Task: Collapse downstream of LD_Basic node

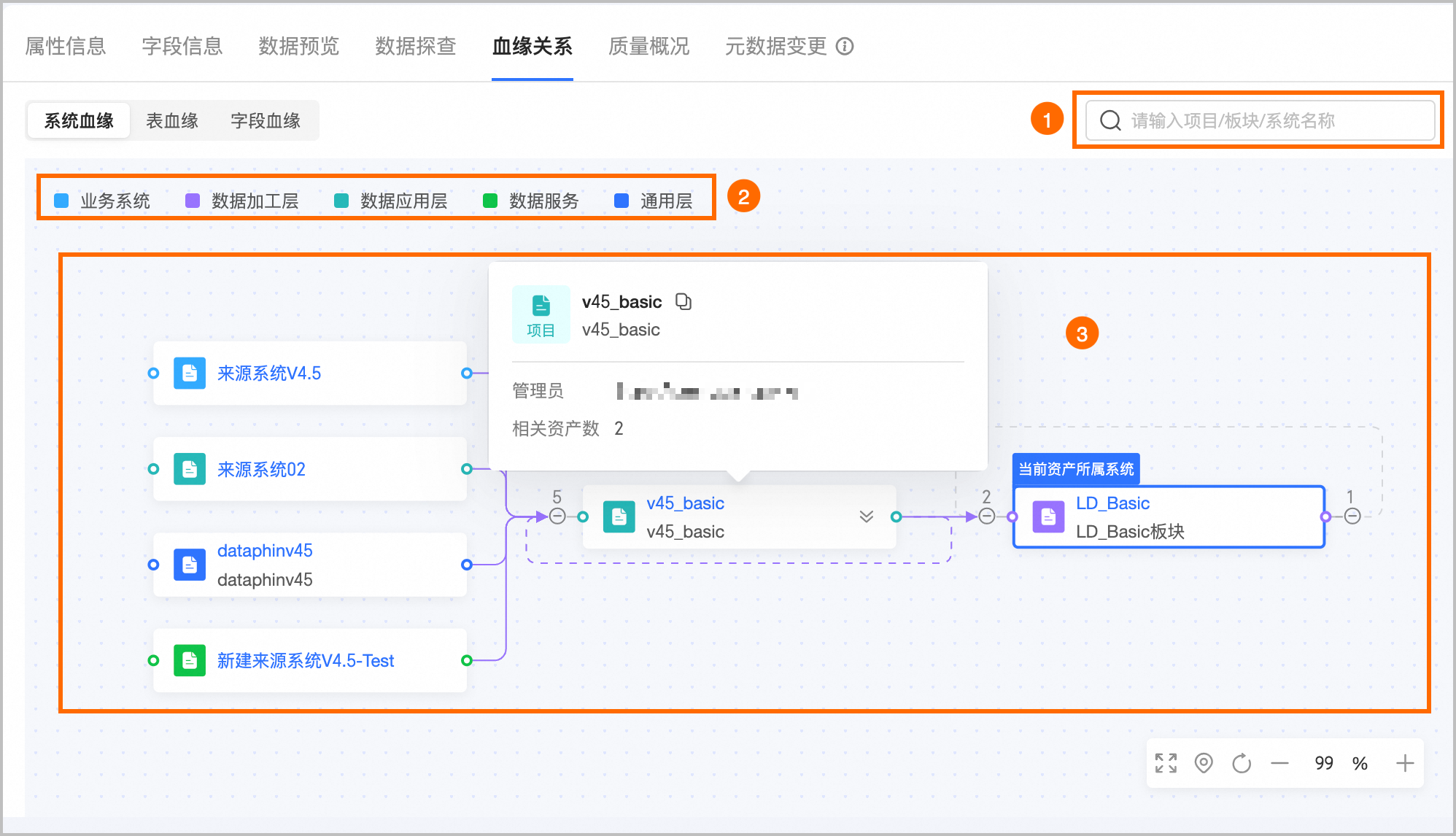Action: (x=1352, y=516)
